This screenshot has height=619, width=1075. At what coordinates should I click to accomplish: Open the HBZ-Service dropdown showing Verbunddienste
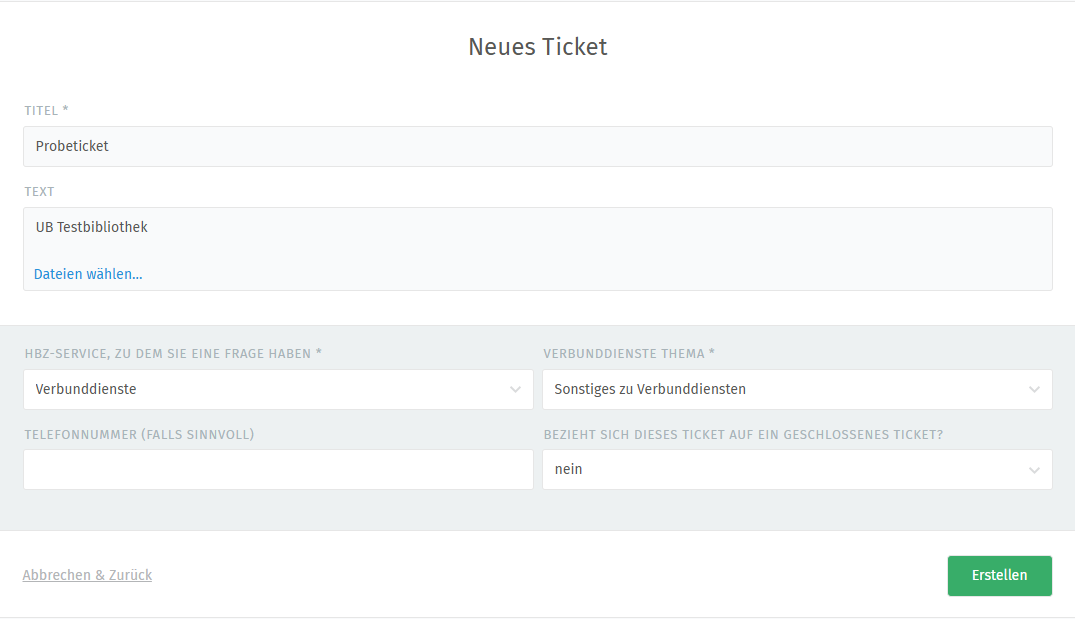point(270,390)
